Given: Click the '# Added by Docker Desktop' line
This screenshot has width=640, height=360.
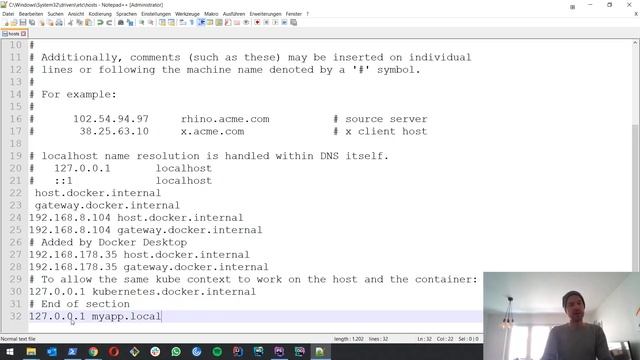Looking at the screenshot, I should [108, 242].
